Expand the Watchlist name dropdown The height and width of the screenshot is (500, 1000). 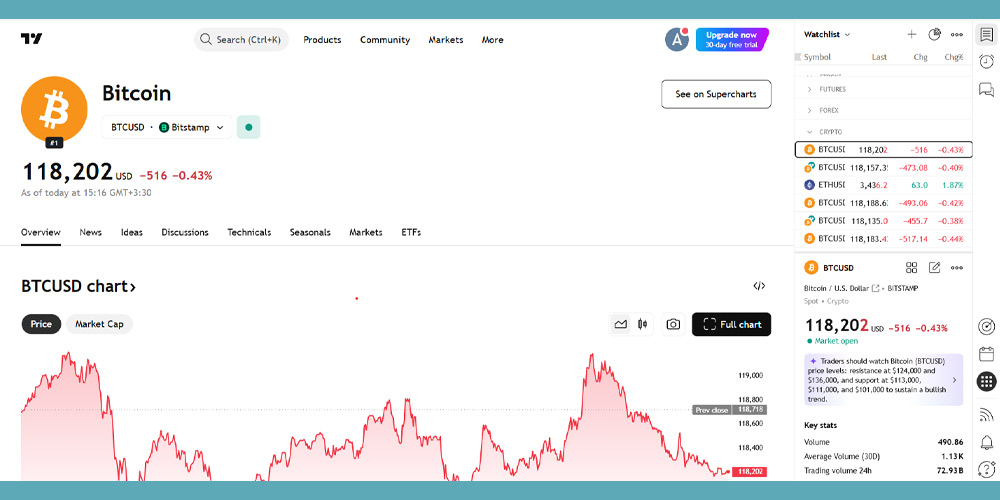[x=828, y=34]
